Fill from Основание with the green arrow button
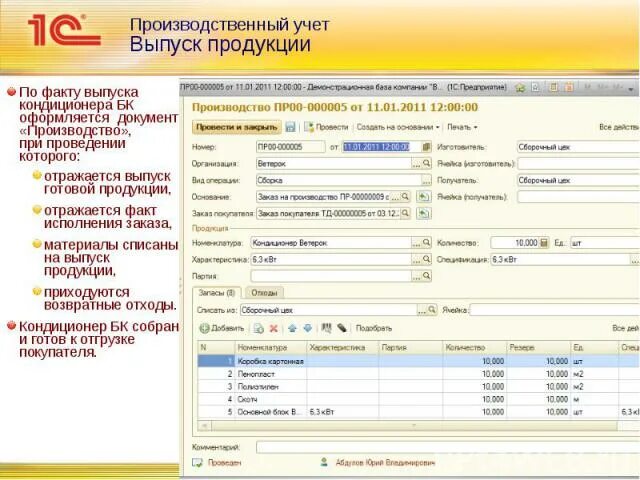640x480 pixels. point(424,197)
